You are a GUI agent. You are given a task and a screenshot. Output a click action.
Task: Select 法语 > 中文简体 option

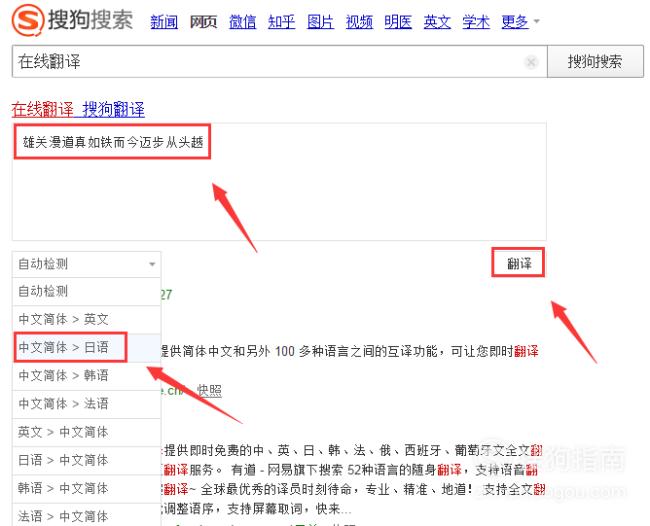[x=86, y=516]
